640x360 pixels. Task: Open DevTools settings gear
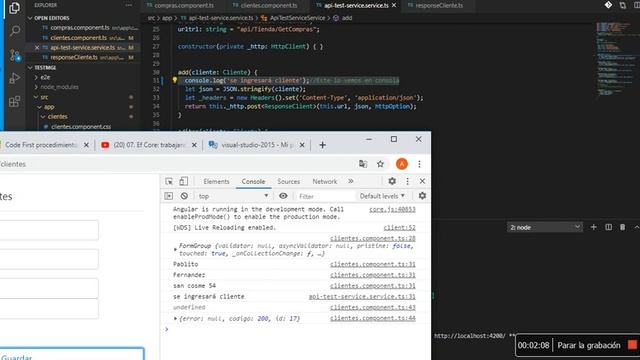click(x=392, y=181)
